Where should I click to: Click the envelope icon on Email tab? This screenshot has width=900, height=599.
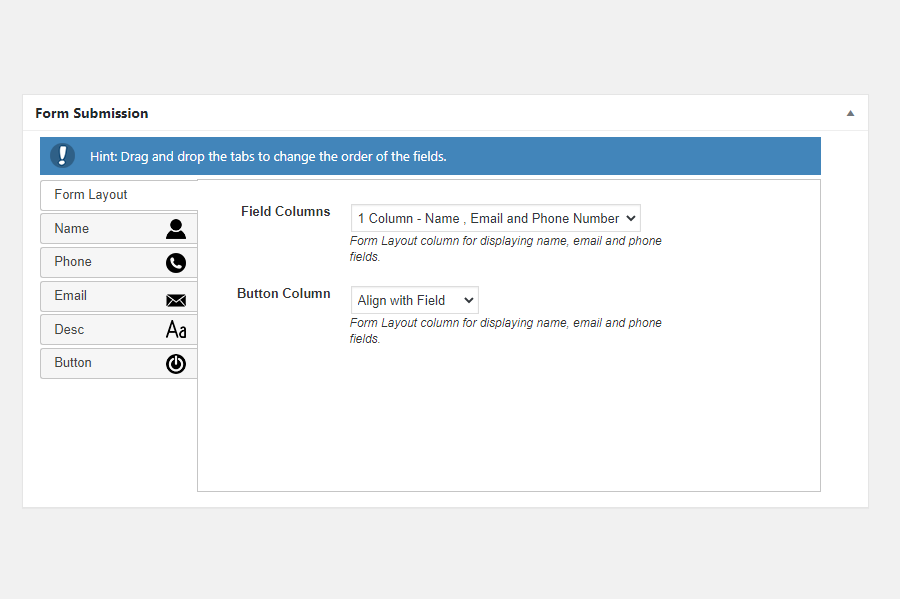pyautogui.click(x=176, y=300)
